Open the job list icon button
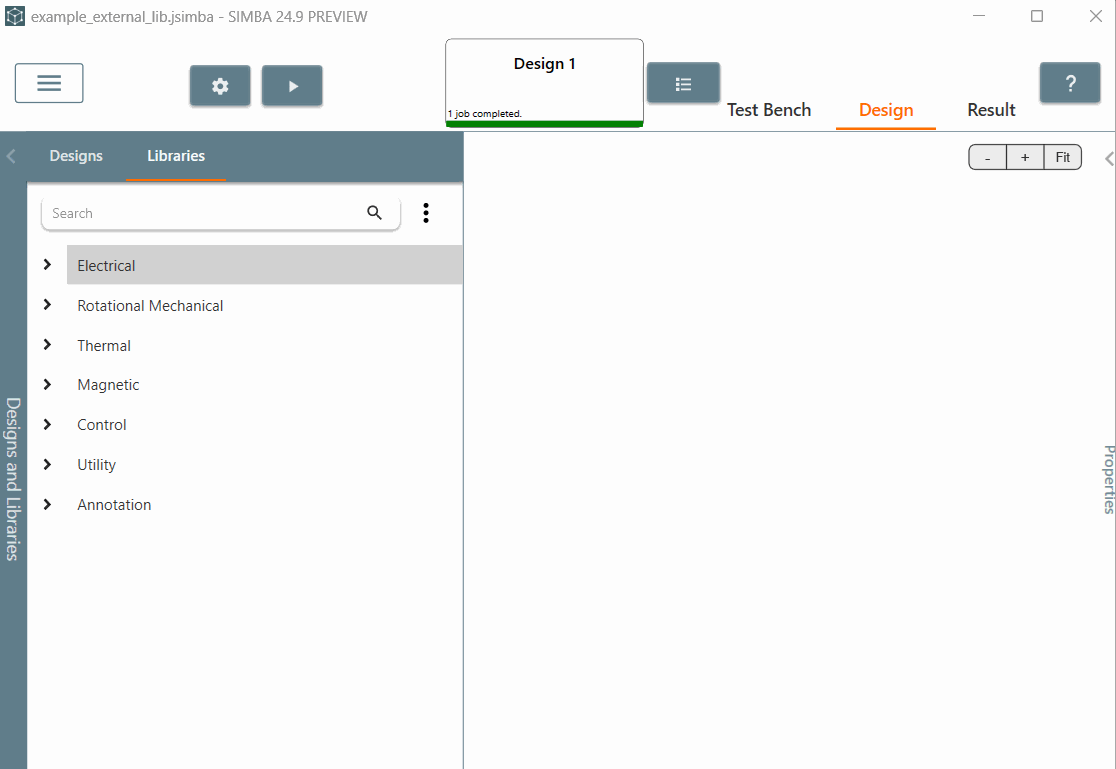 pos(683,84)
